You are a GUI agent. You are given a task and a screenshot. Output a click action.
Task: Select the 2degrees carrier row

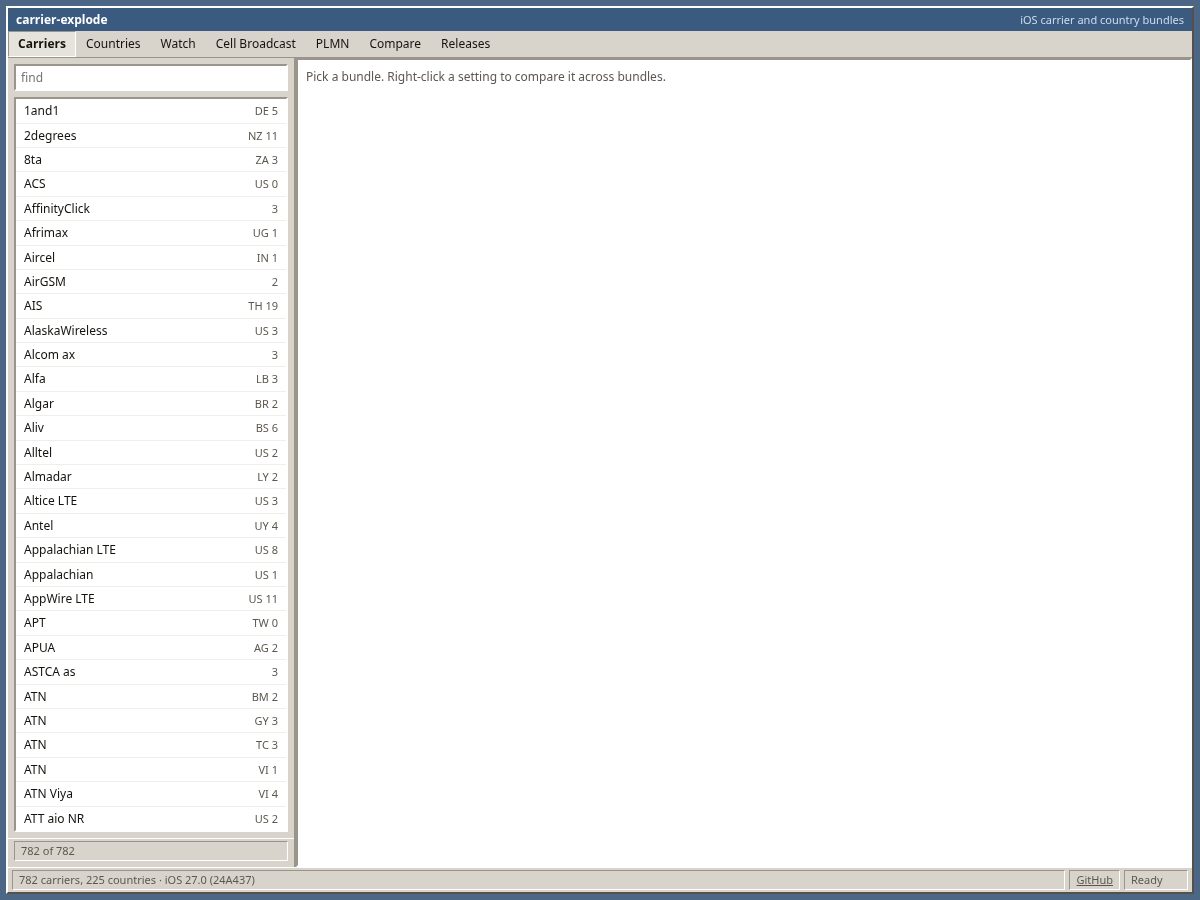coord(151,136)
